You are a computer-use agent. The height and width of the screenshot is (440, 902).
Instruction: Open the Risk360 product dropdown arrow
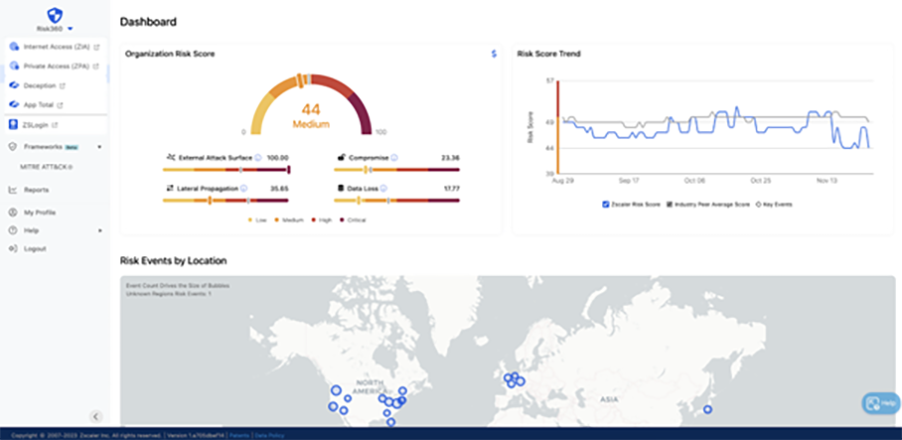click(70, 28)
